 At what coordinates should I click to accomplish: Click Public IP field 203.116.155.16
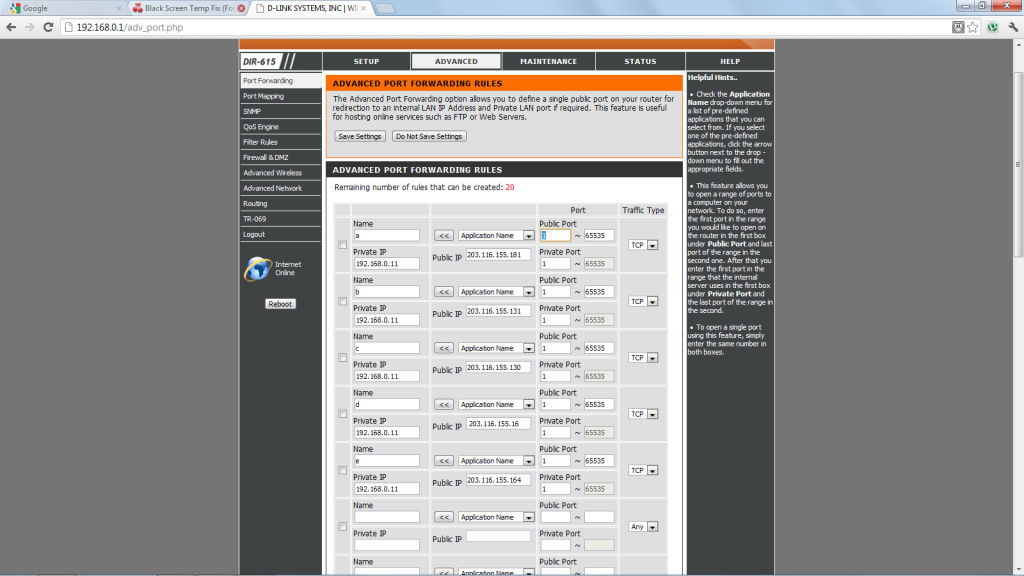(498, 424)
